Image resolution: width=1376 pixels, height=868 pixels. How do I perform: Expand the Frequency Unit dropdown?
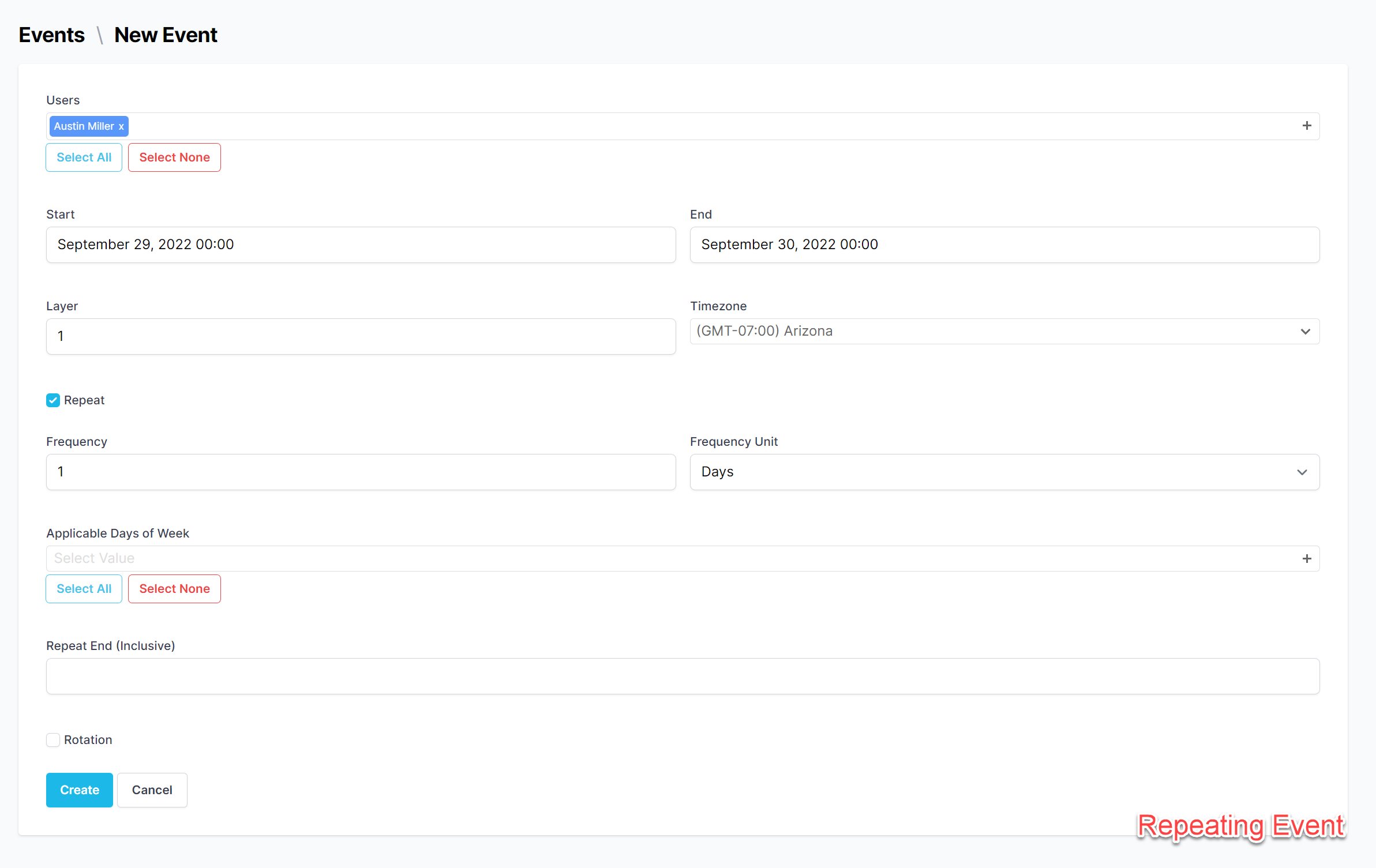pyautogui.click(x=1004, y=472)
